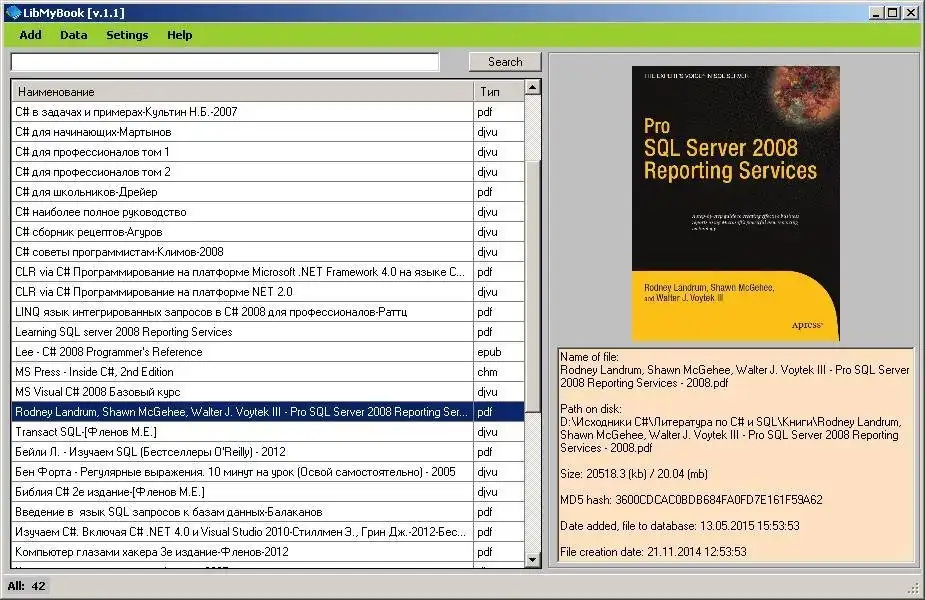Screen dimensions: 925x600
Task: Click the Search button
Action: tap(505, 61)
